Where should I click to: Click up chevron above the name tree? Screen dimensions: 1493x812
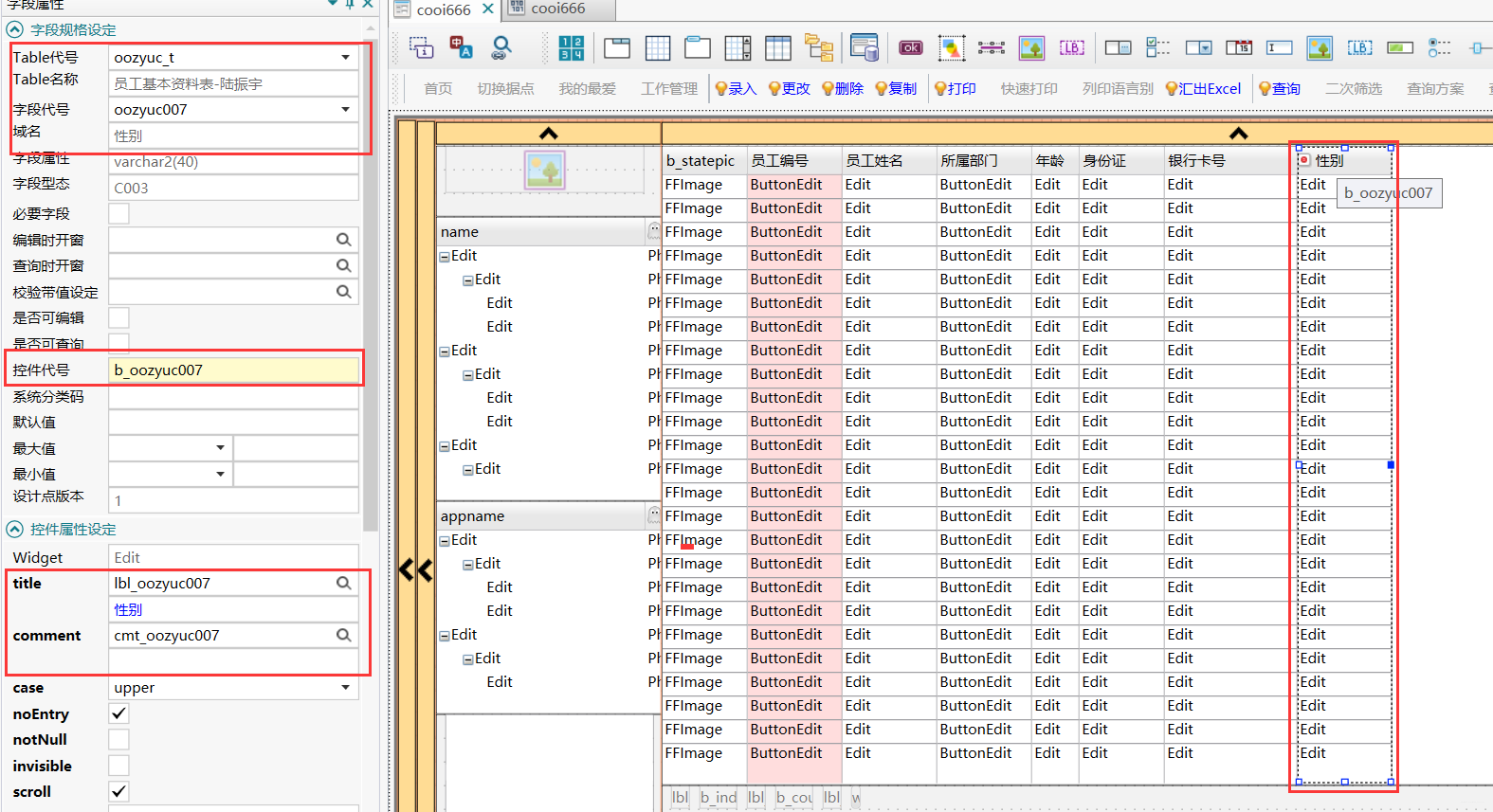548,134
